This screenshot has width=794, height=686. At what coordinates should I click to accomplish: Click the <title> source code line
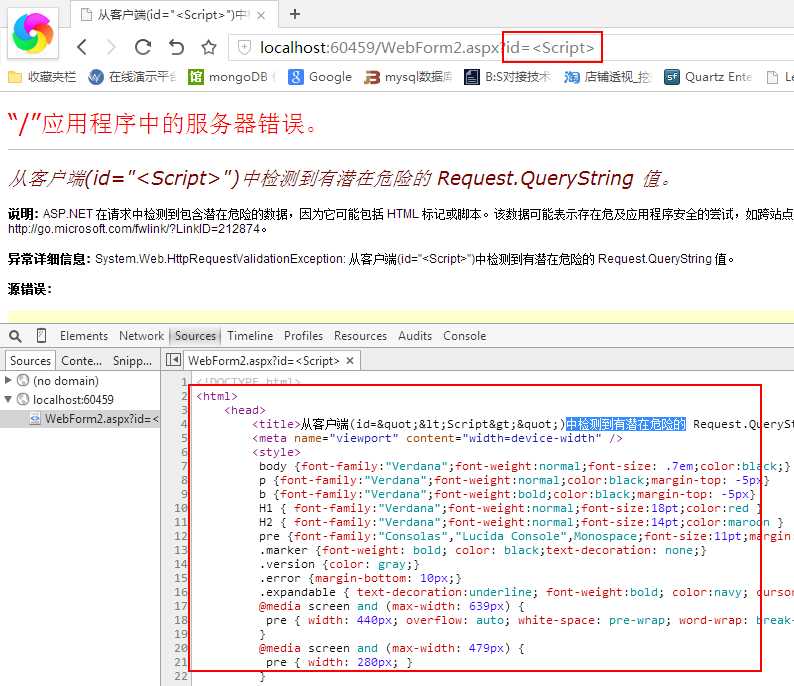(x=522, y=424)
